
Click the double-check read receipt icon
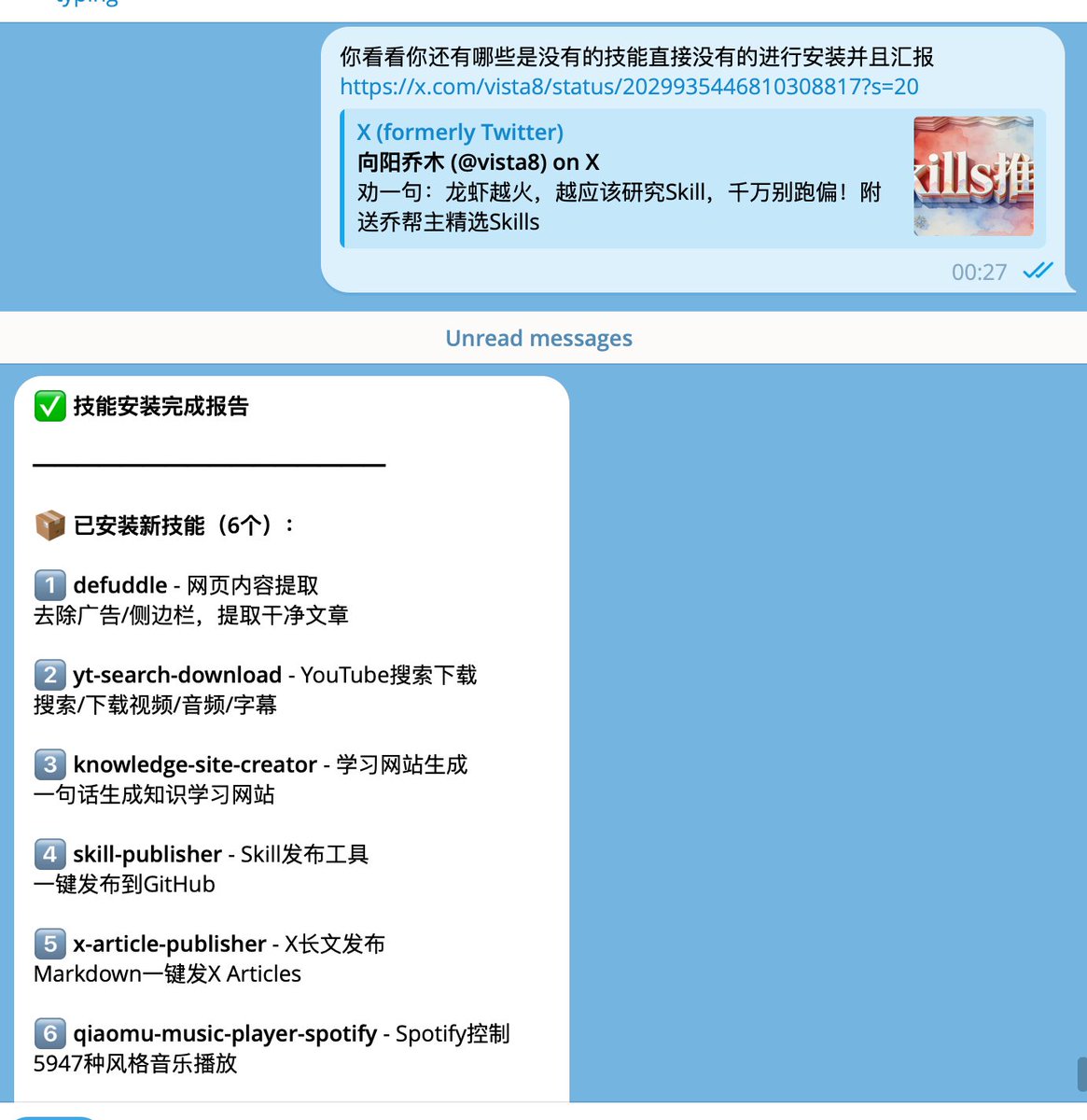point(1038,271)
